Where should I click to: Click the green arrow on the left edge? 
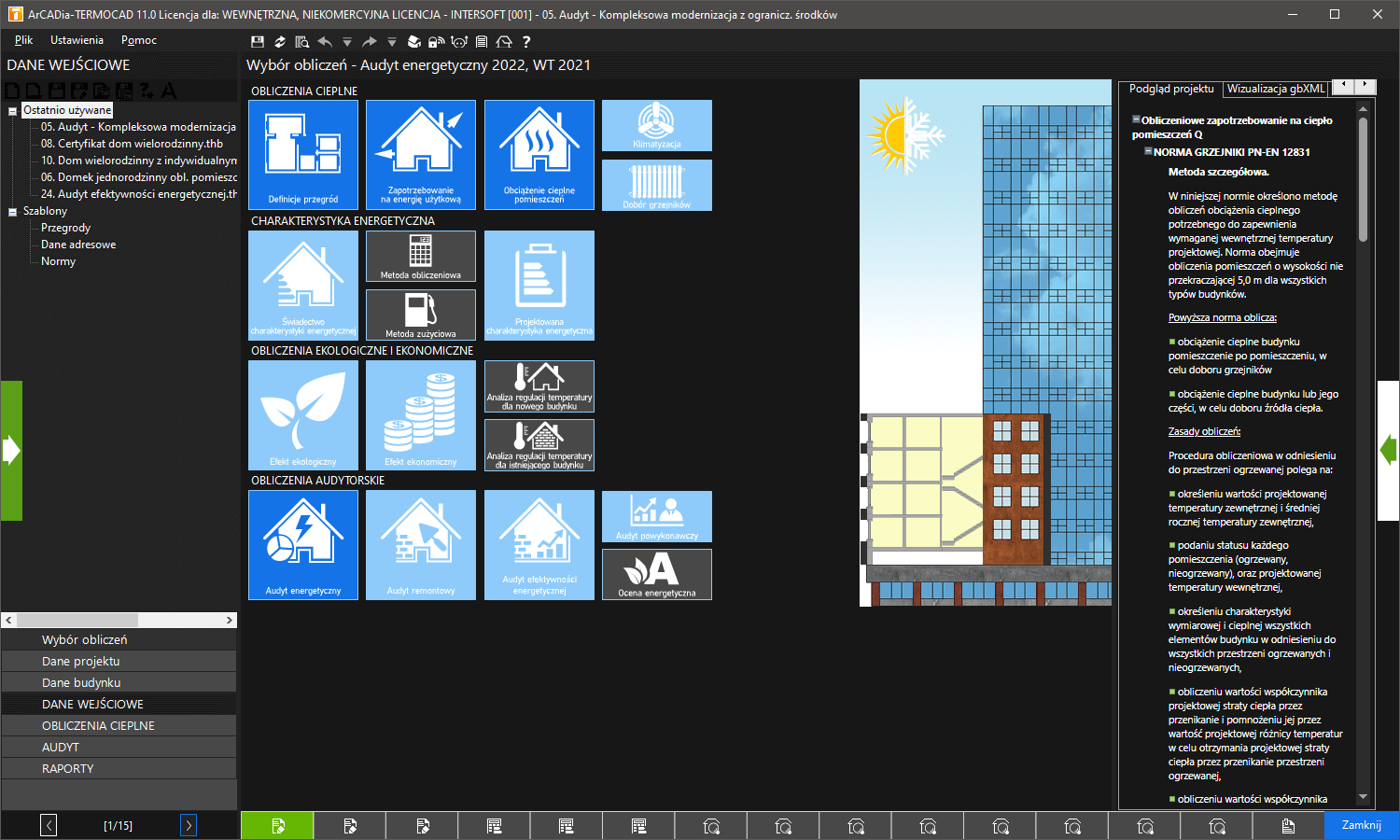[x=11, y=451]
